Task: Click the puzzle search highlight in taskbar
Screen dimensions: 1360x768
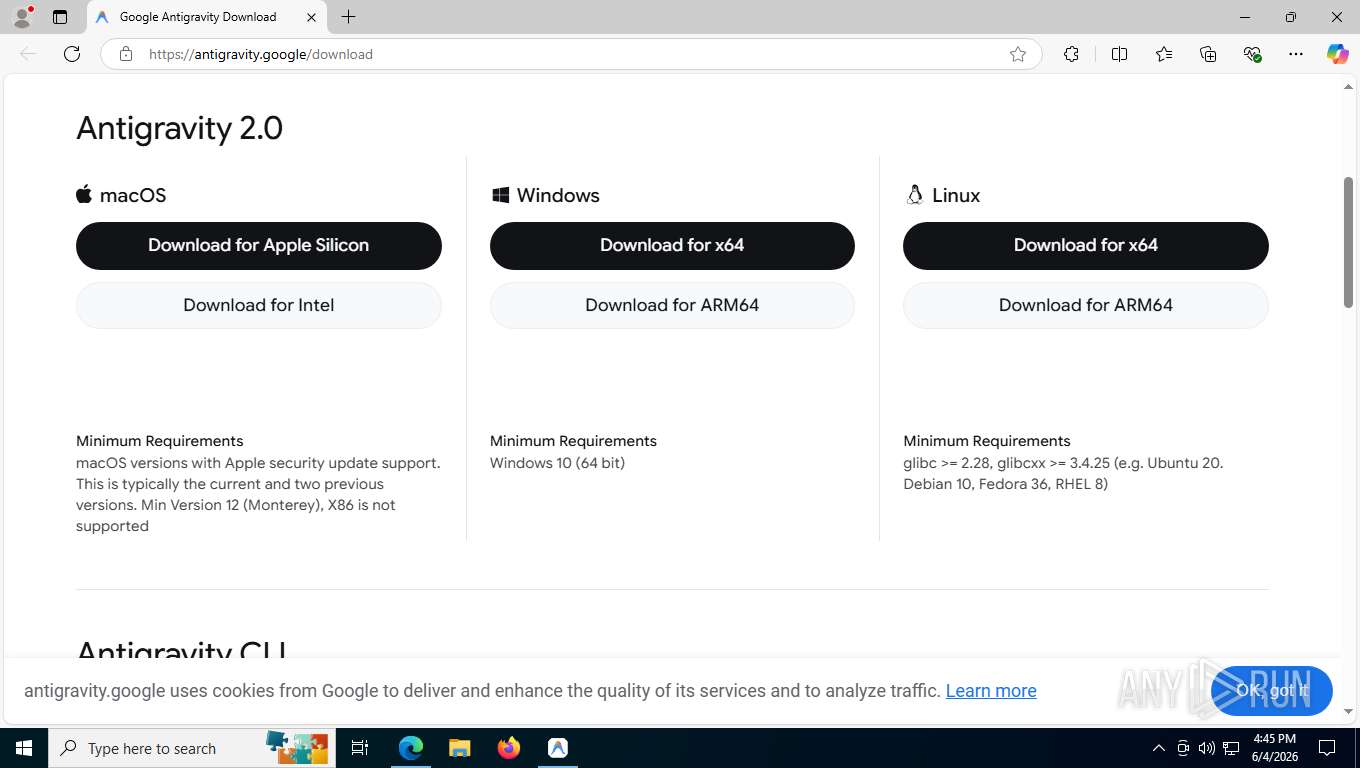Action: click(297, 748)
